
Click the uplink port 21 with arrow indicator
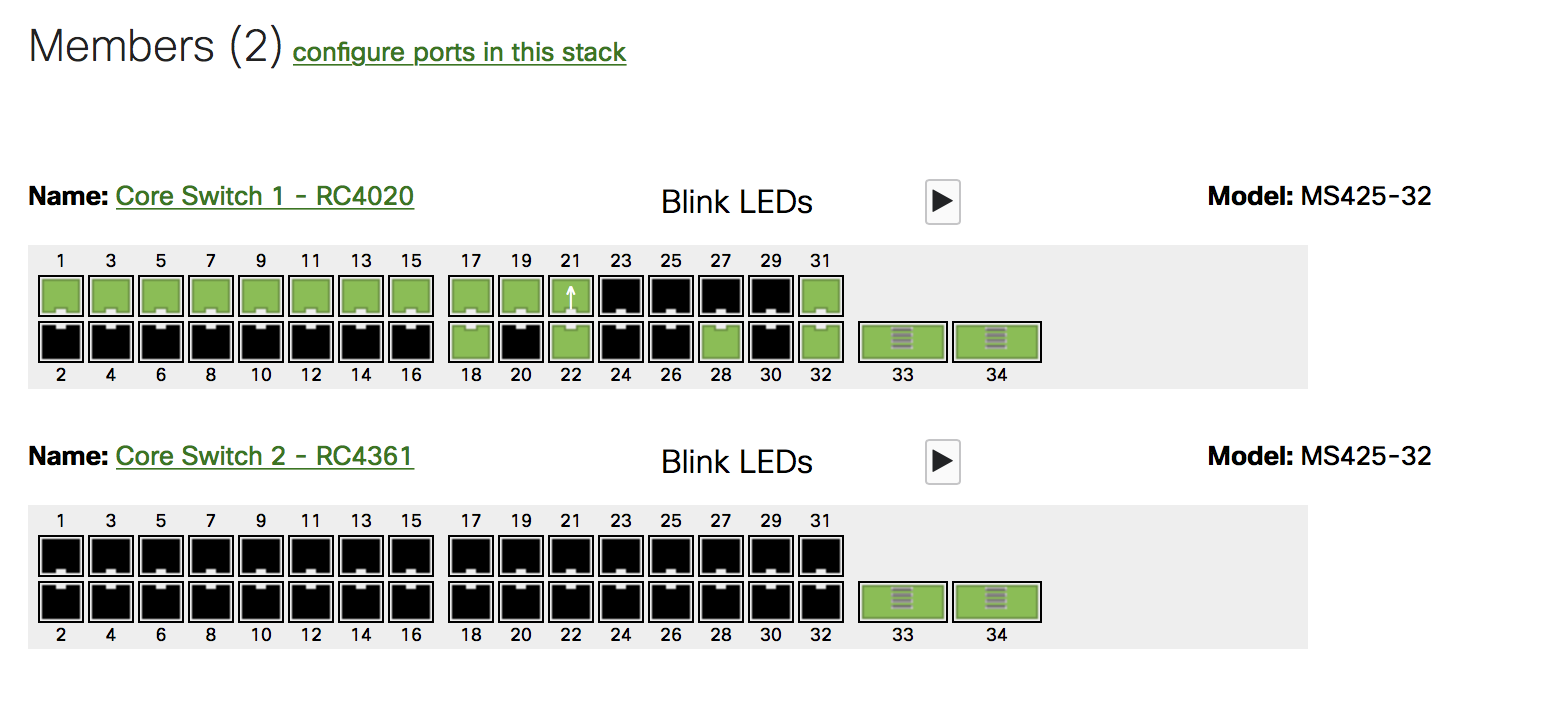(x=571, y=296)
